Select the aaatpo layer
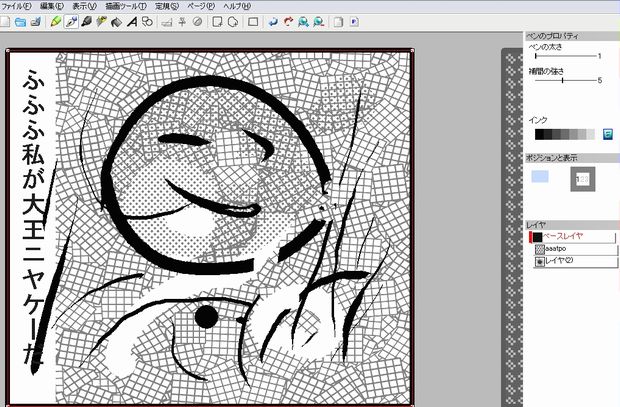 575,249
